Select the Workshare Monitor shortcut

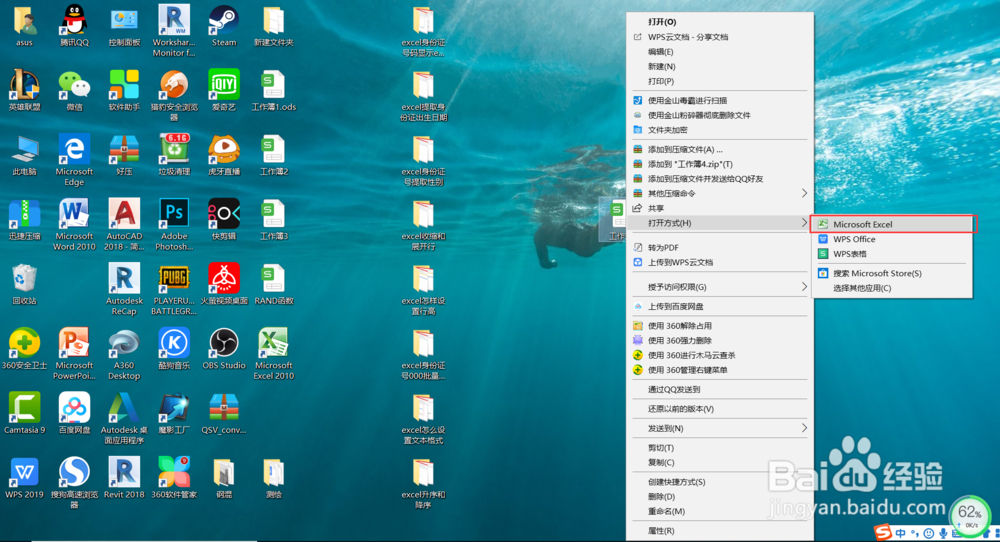click(173, 31)
